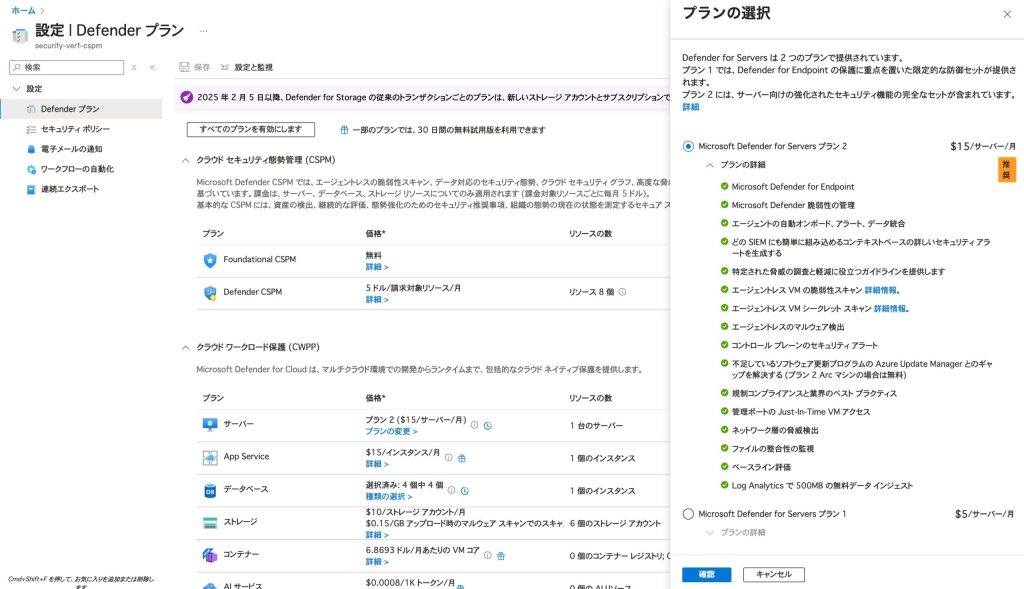The height and width of the screenshot is (589, 1024).
Task: Click the 確認 button
Action: pos(707,574)
